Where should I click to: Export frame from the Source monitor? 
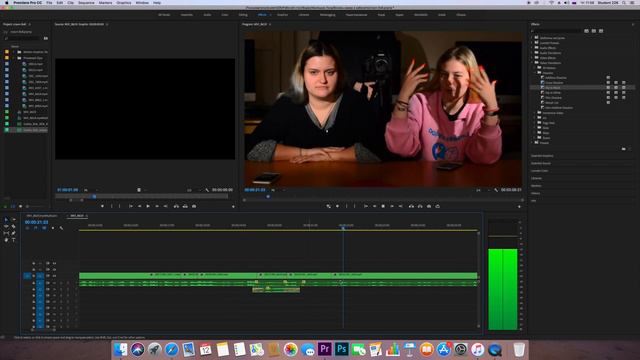click(194, 206)
